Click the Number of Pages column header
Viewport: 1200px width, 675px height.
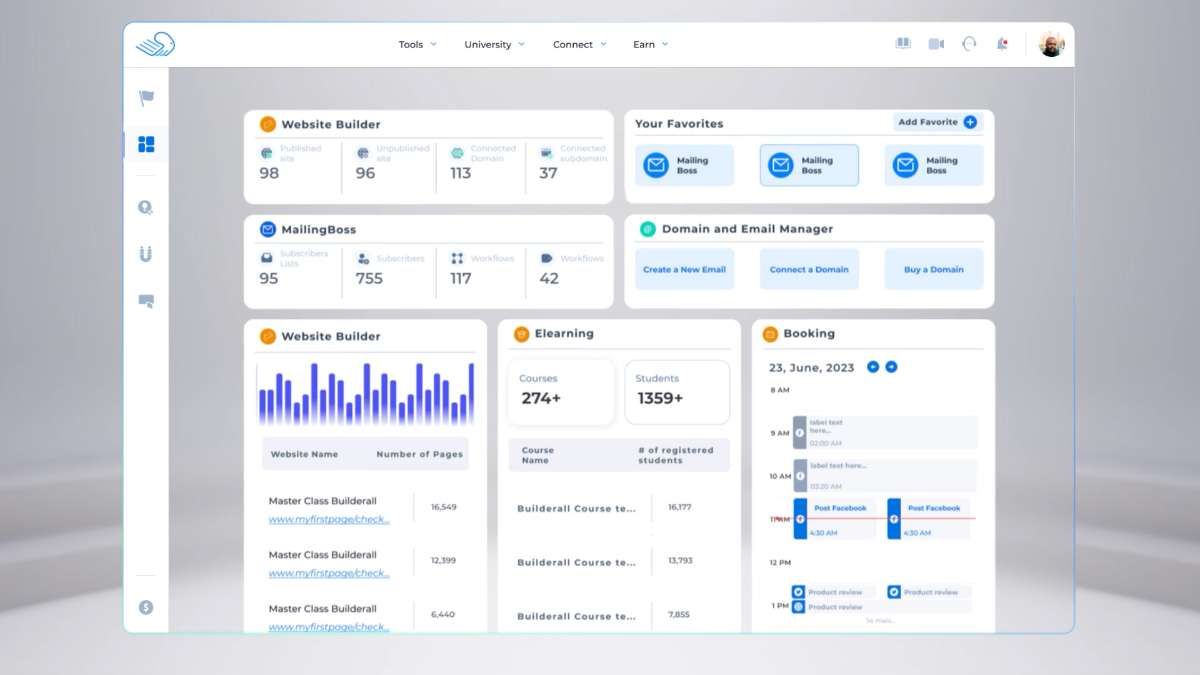(x=419, y=454)
